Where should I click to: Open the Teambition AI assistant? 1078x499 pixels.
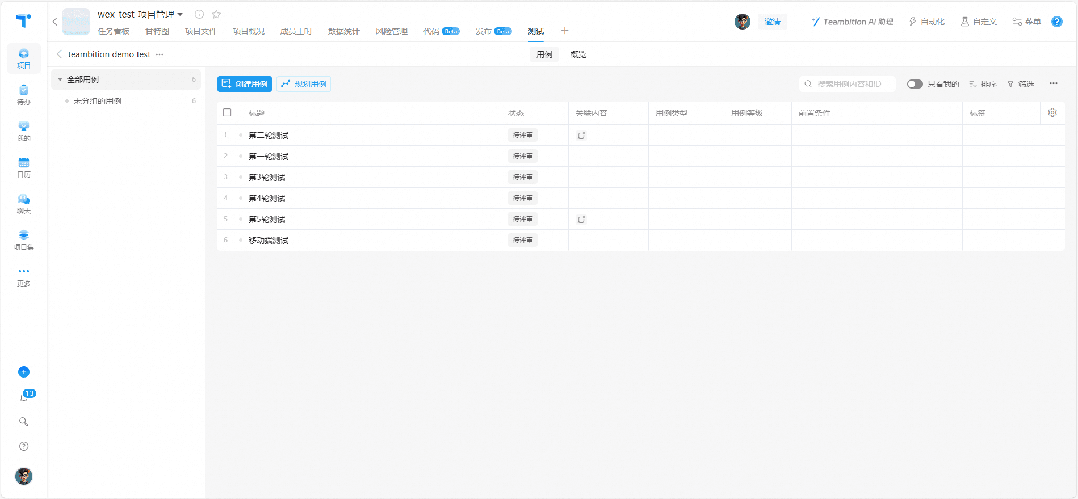click(x=852, y=21)
